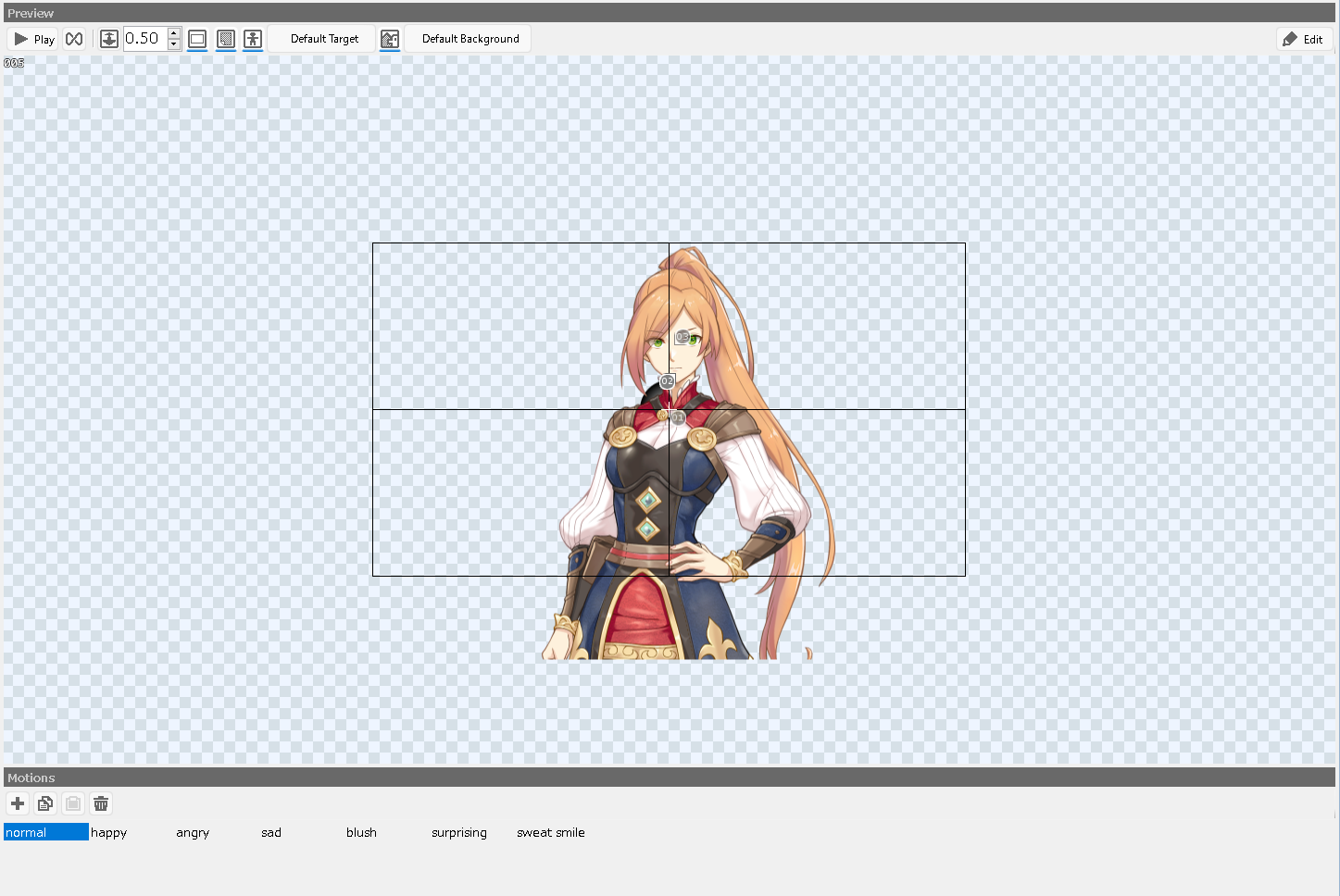Delete the selected motion with trash icon
The image size is (1340, 896).
pyautogui.click(x=101, y=803)
